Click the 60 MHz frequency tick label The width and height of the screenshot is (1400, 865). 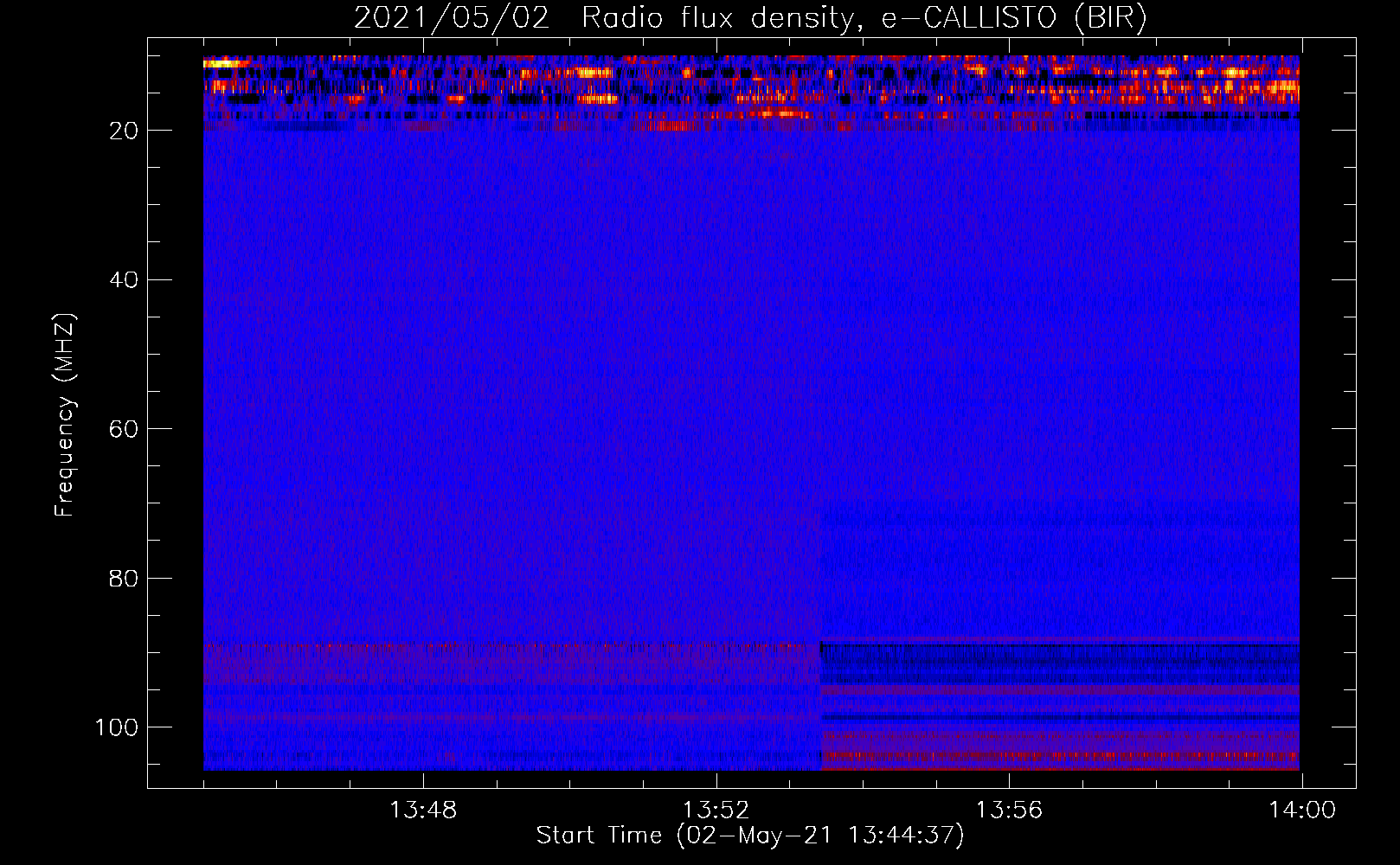point(124,429)
